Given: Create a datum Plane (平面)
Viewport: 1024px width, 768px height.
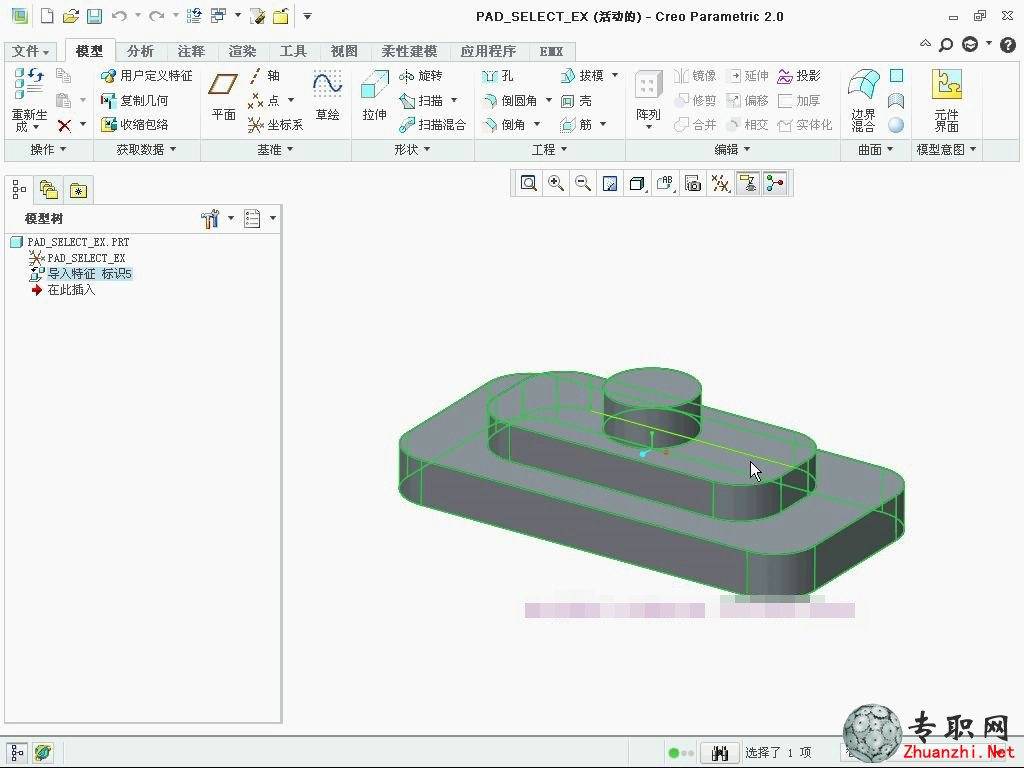Looking at the screenshot, I should (x=223, y=95).
